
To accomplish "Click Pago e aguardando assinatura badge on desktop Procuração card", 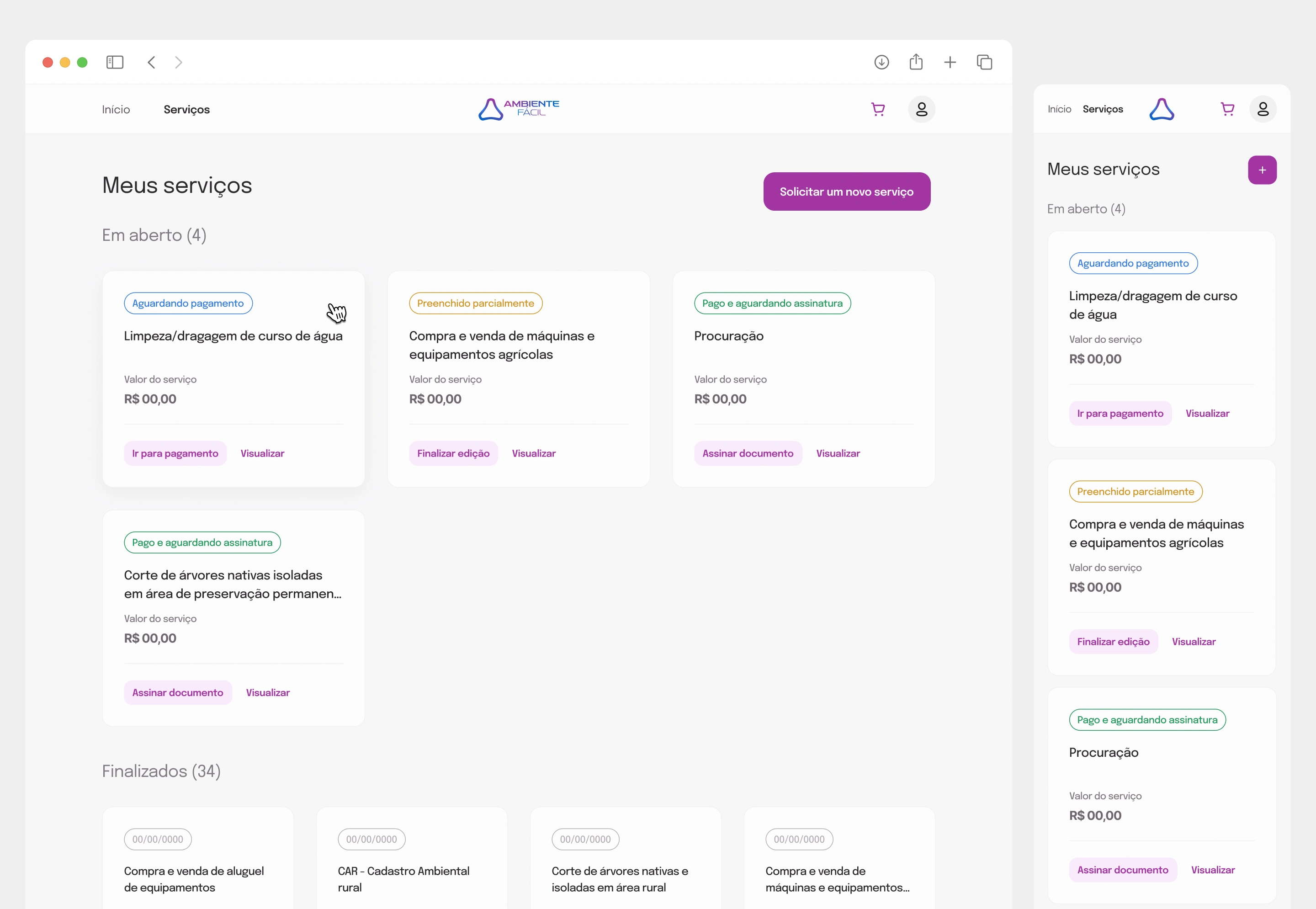I will point(772,303).
